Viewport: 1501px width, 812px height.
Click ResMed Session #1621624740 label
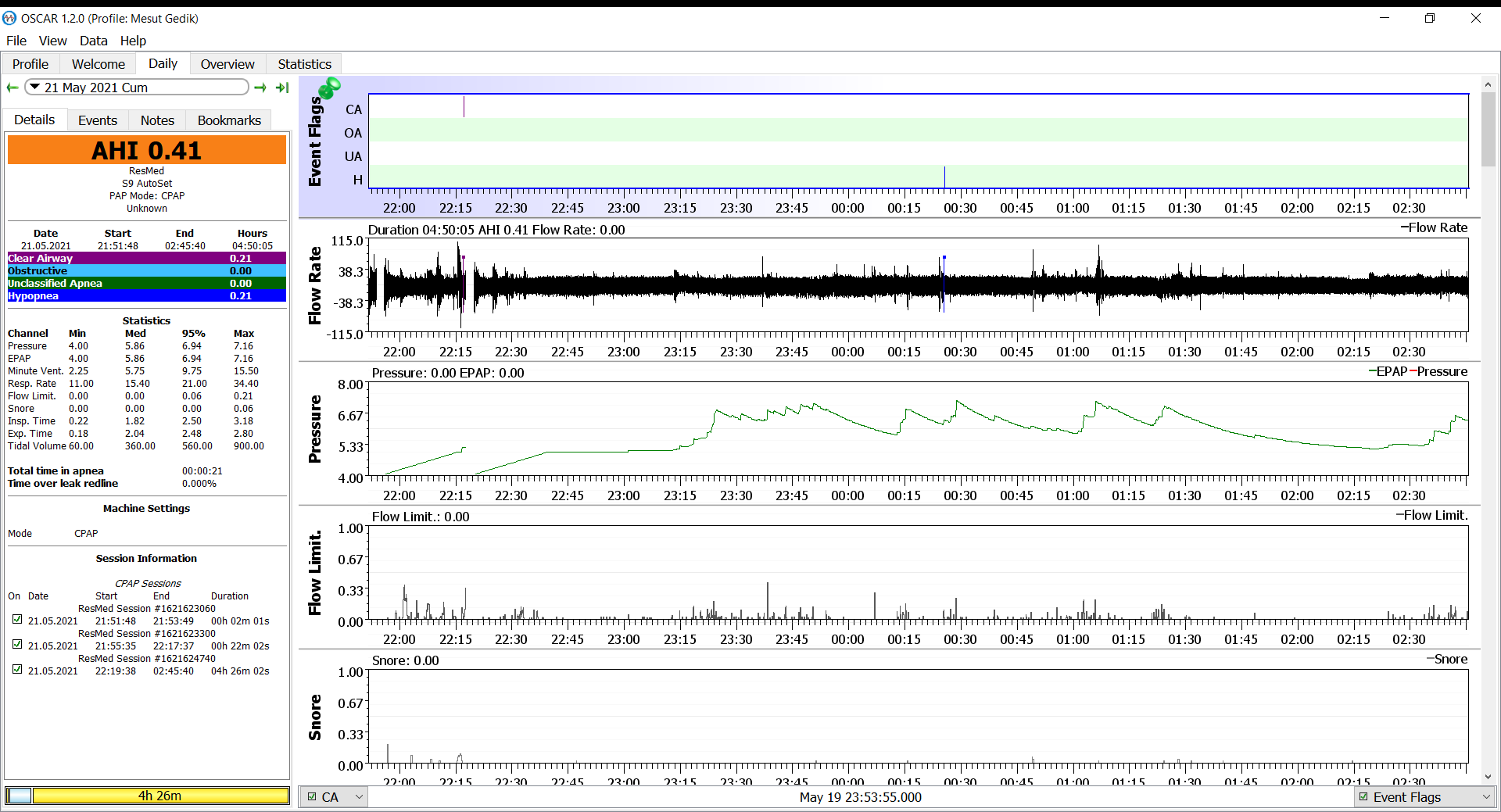click(x=147, y=658)
